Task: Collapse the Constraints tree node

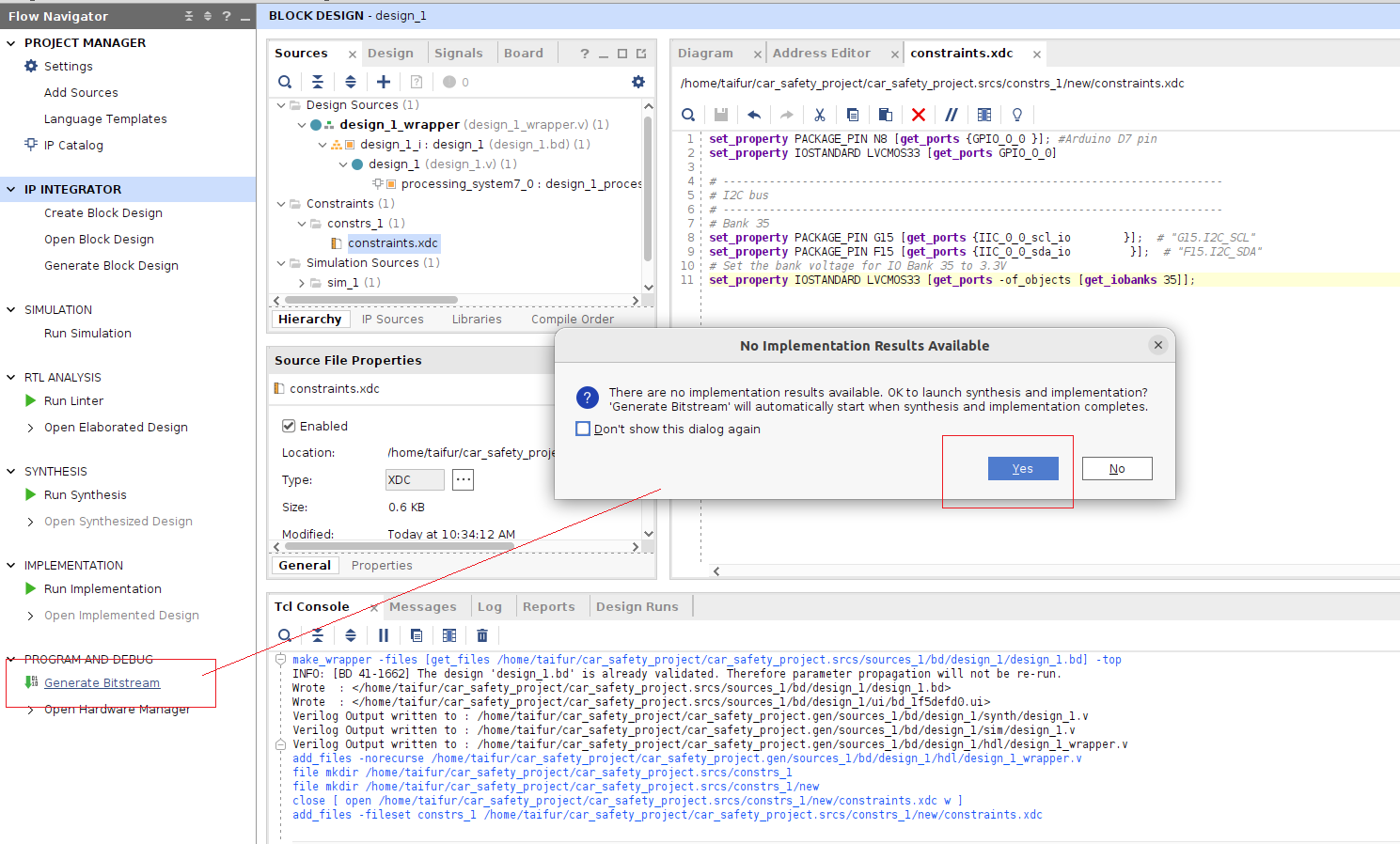Action: tap(281, 204)
